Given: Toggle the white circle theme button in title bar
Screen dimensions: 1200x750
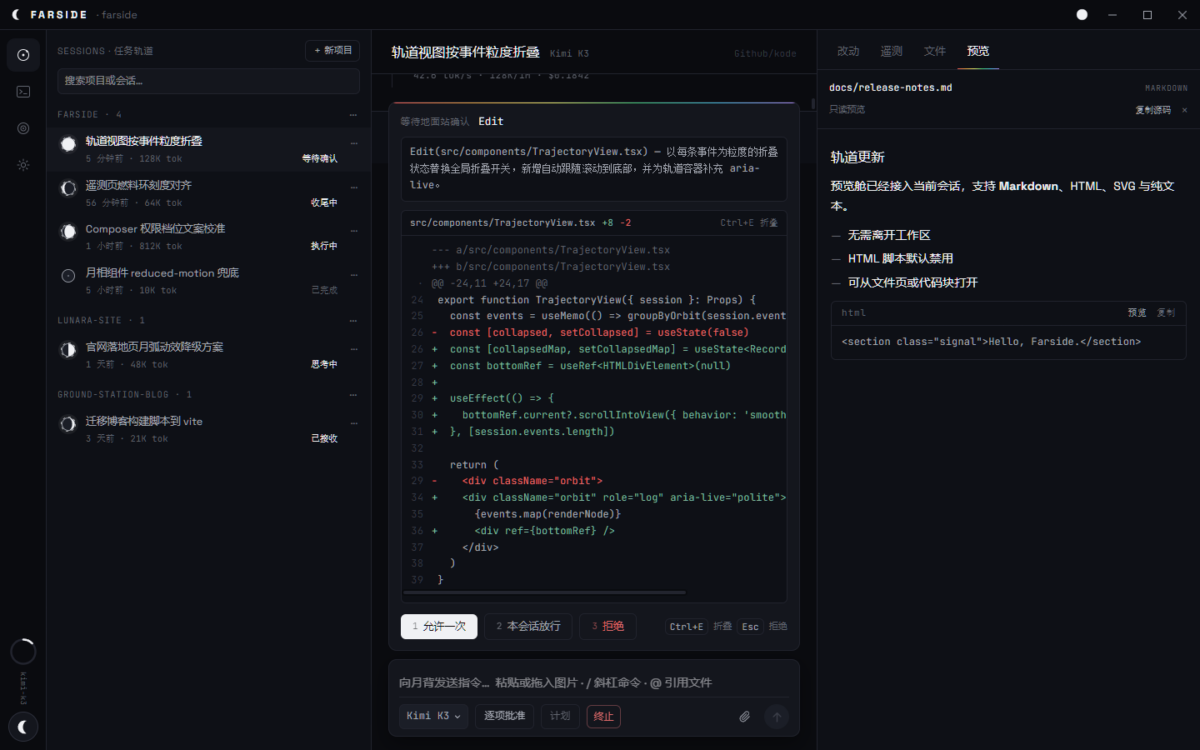Looking at the screenshot, I should 1082,15.
